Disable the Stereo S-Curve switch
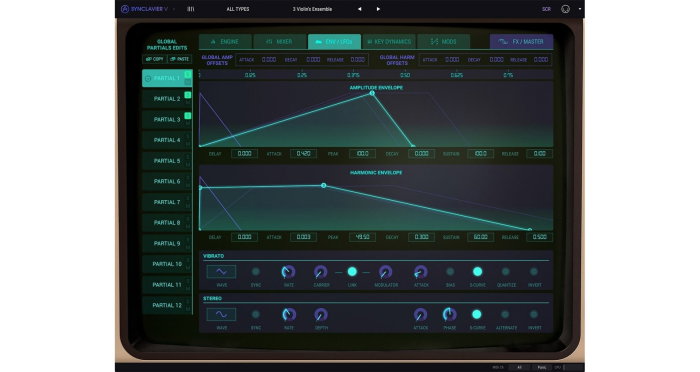 point(477,314)
